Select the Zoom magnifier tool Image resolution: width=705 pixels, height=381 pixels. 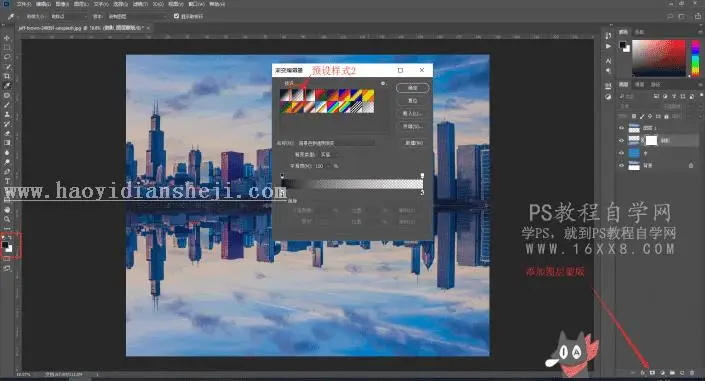[7, 219]
